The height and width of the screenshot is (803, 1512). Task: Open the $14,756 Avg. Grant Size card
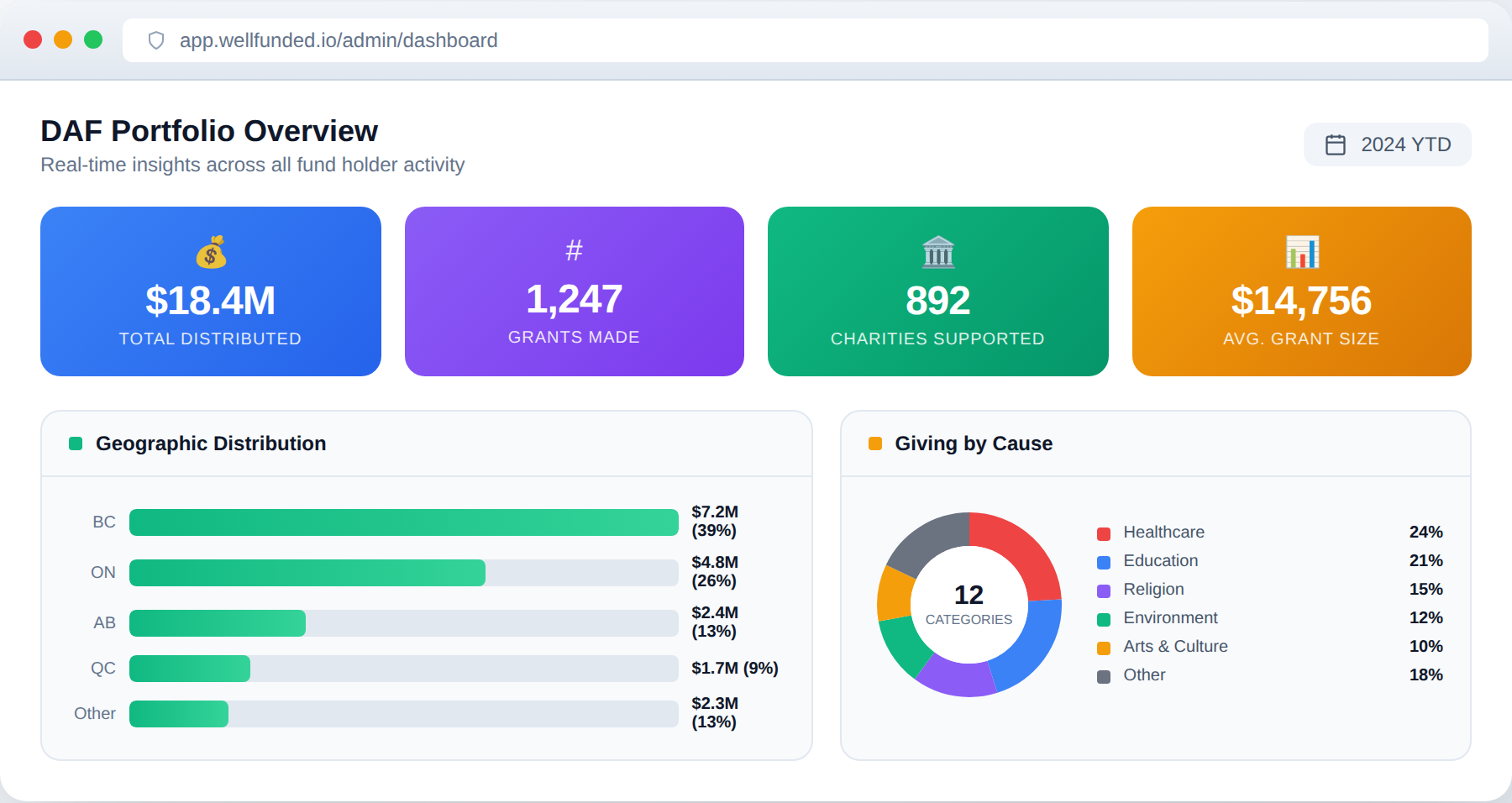point(1301,291)
